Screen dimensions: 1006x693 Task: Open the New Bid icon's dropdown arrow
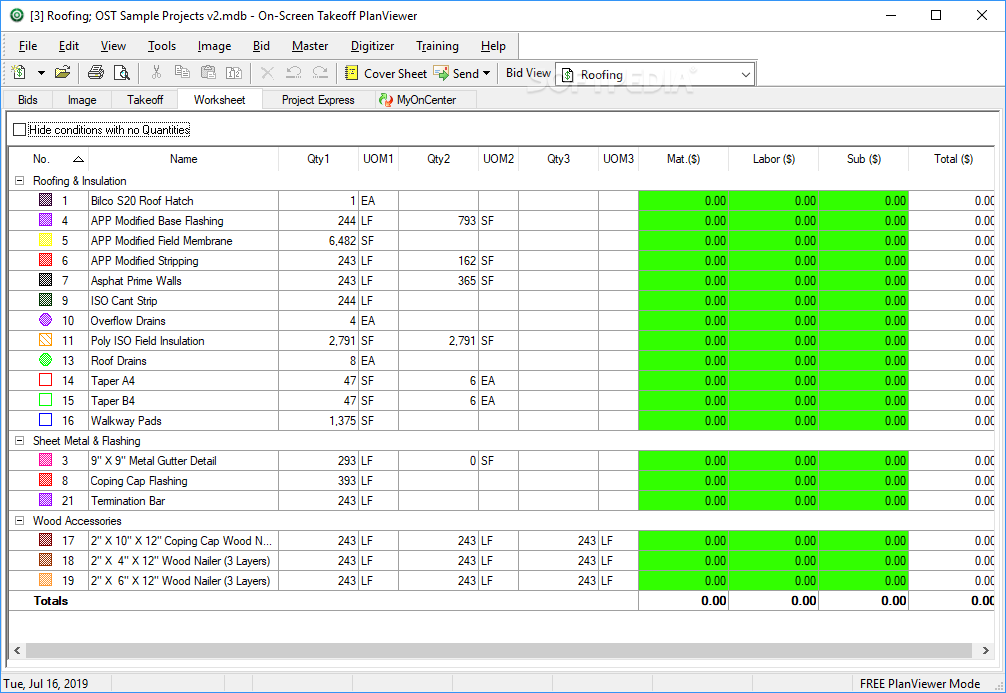(41, 73)
